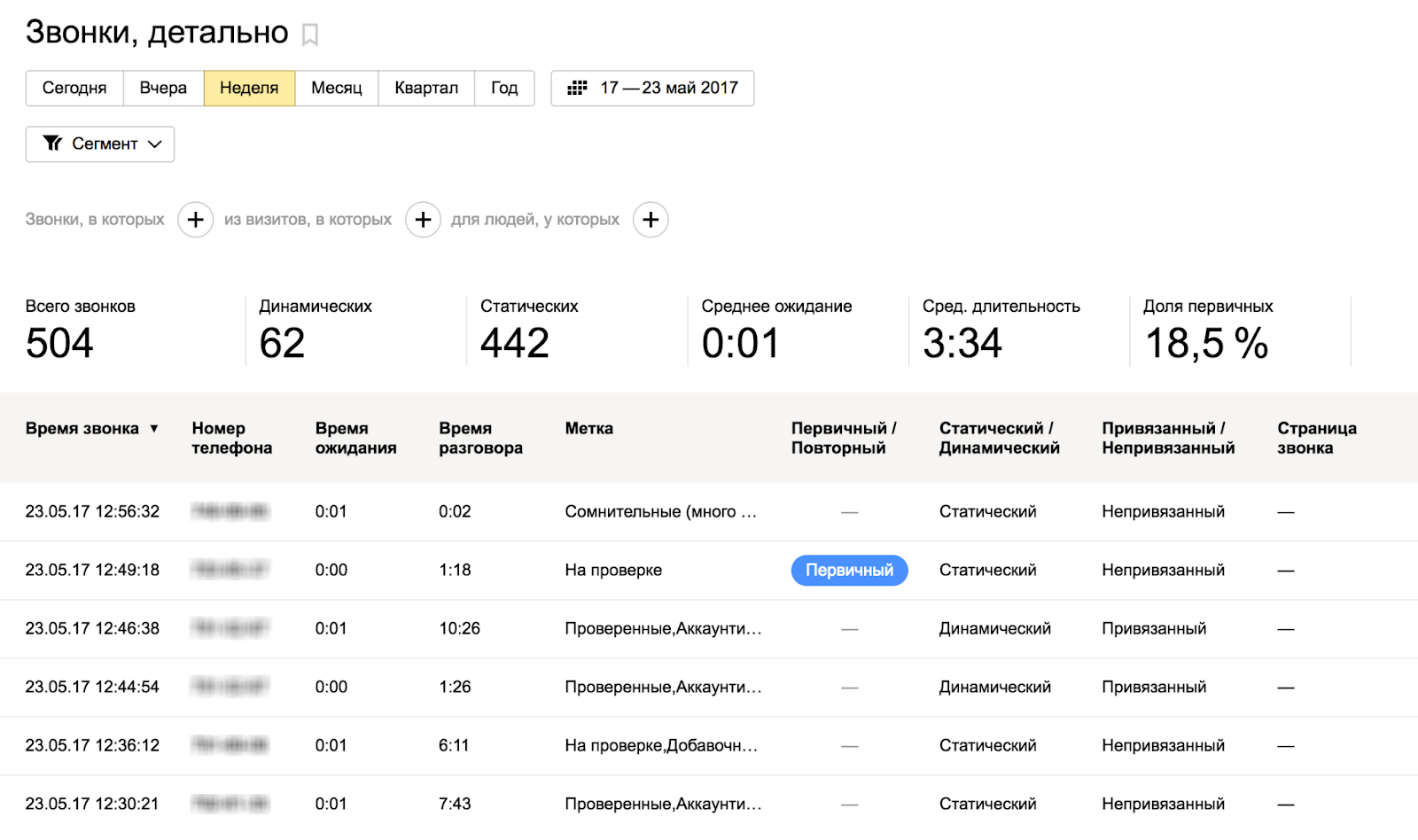
Task: Add condition after 'Звонки, в которых'
Action: coord(196,220)
